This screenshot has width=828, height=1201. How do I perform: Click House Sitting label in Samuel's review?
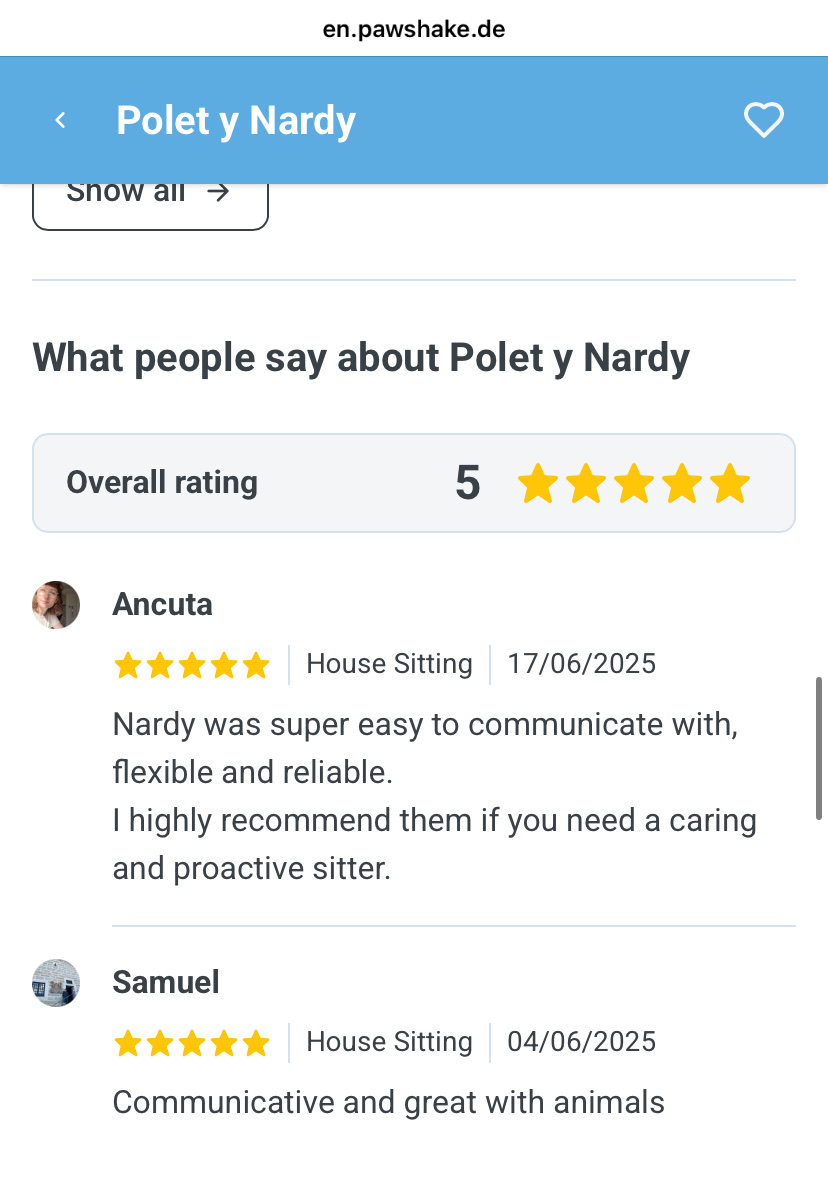click(x=389, y=1042)
